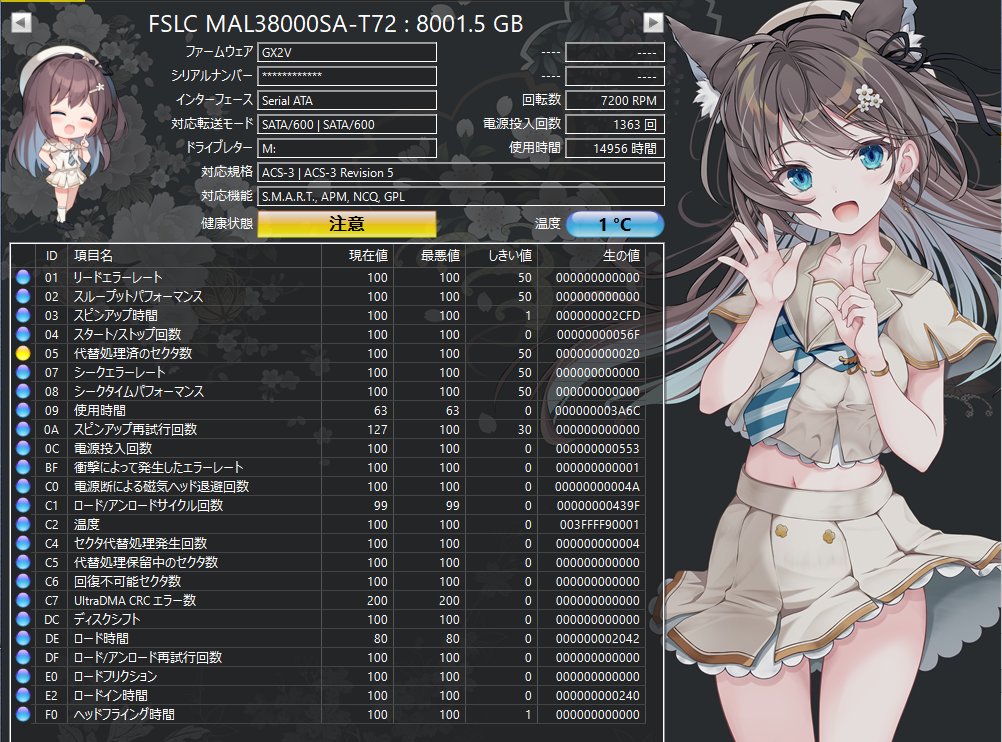Click status orb for 0C 電源投入回数

pyautogui.click(x=23, y=448)
